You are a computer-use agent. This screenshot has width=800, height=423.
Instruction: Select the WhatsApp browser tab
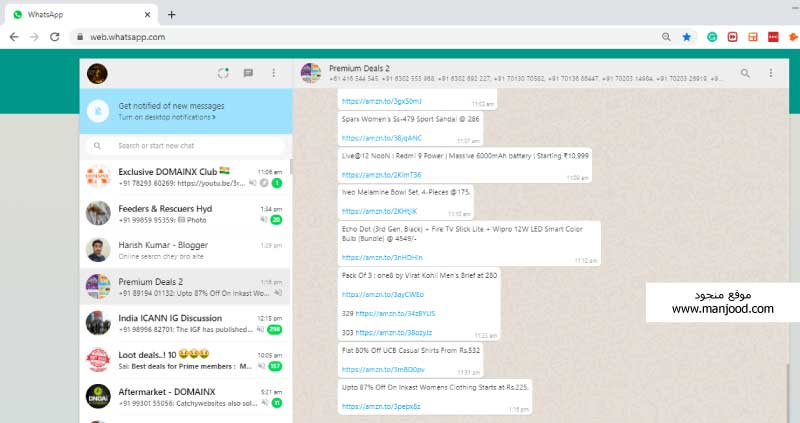pos(82,15)
